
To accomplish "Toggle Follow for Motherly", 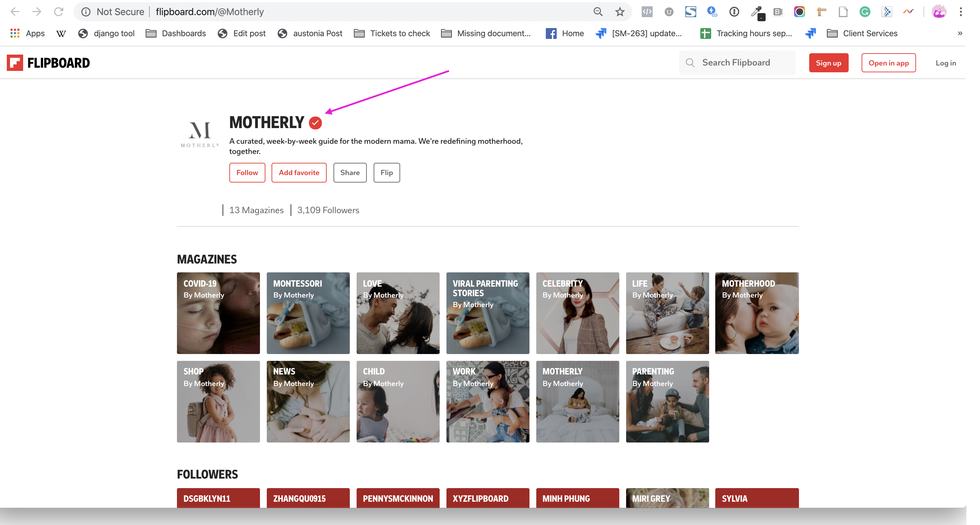I will [247, 172].
